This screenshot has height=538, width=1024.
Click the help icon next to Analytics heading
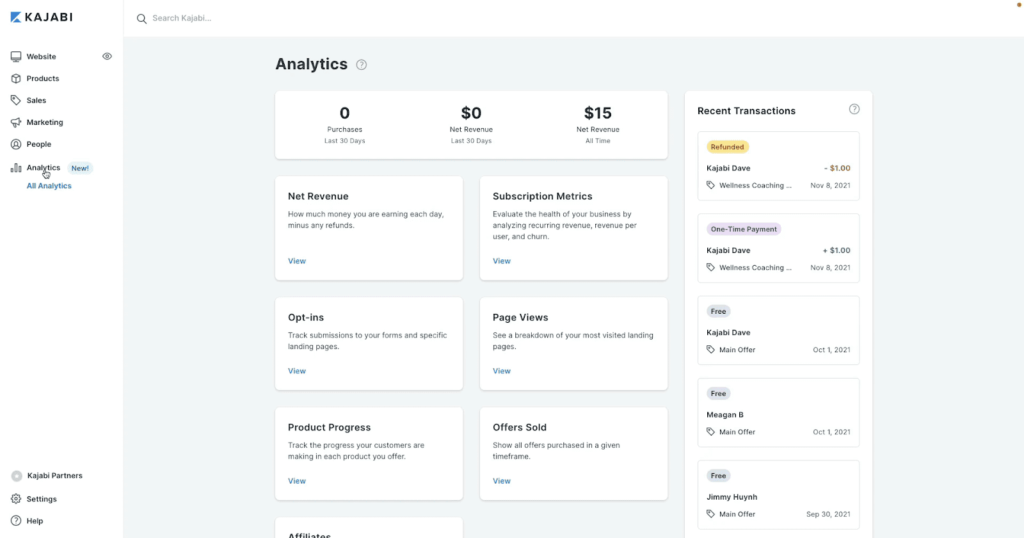tap(361, 65)
